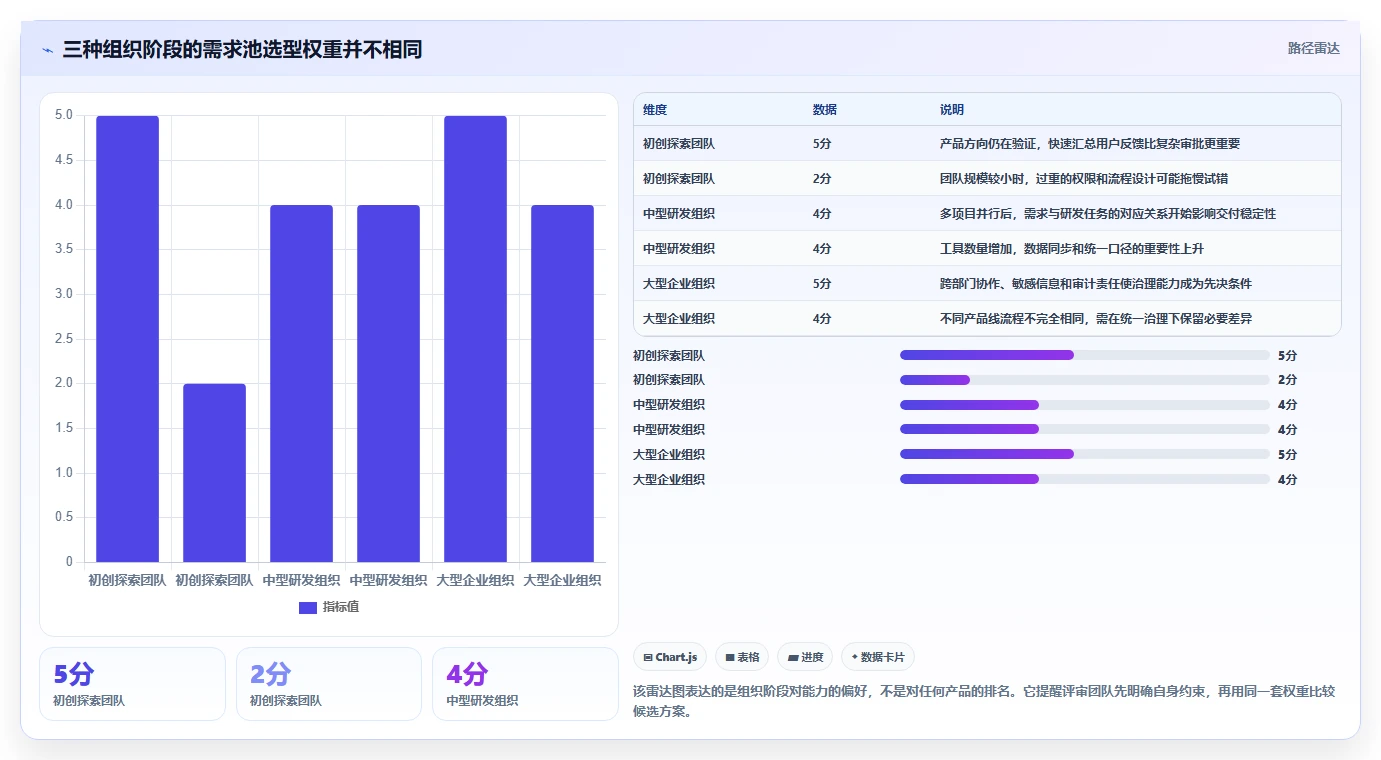Click the Chart.js chip
Screen dimensions: 1381x760
(x=670, y=657)
